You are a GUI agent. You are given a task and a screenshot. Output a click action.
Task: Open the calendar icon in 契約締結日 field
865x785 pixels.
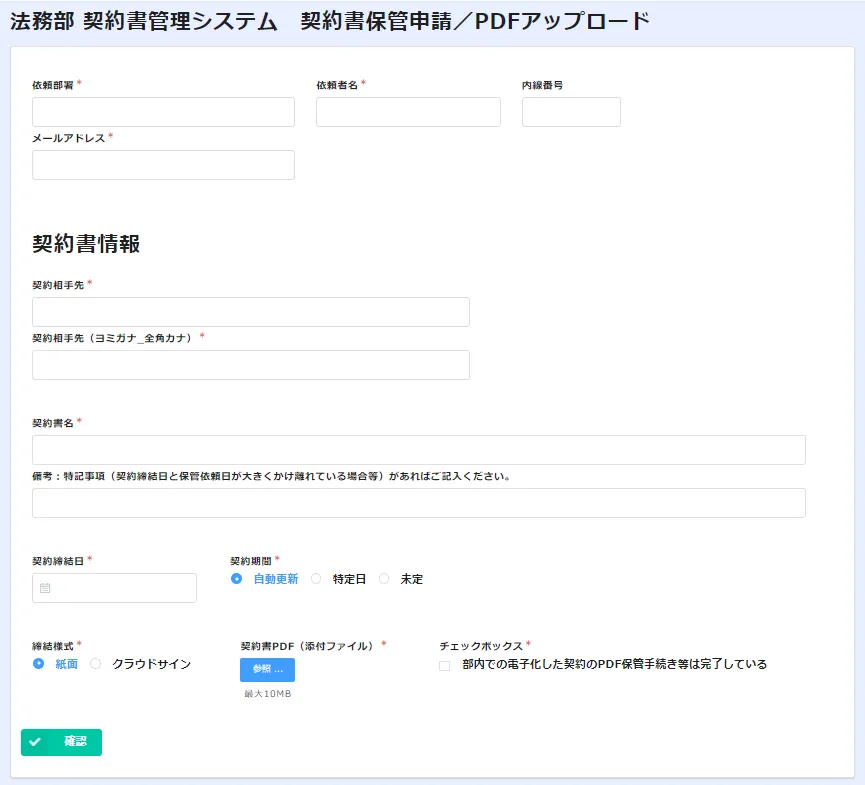(45, 588)
